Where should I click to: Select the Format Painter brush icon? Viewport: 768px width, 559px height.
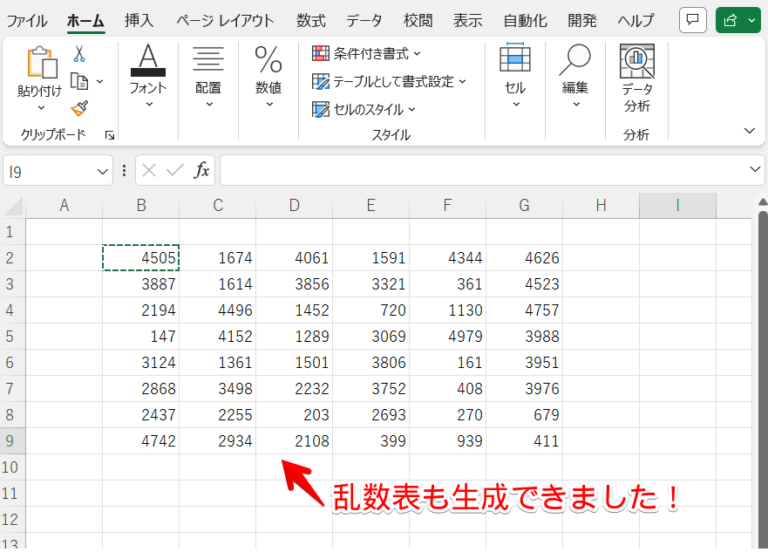(79, 108)
